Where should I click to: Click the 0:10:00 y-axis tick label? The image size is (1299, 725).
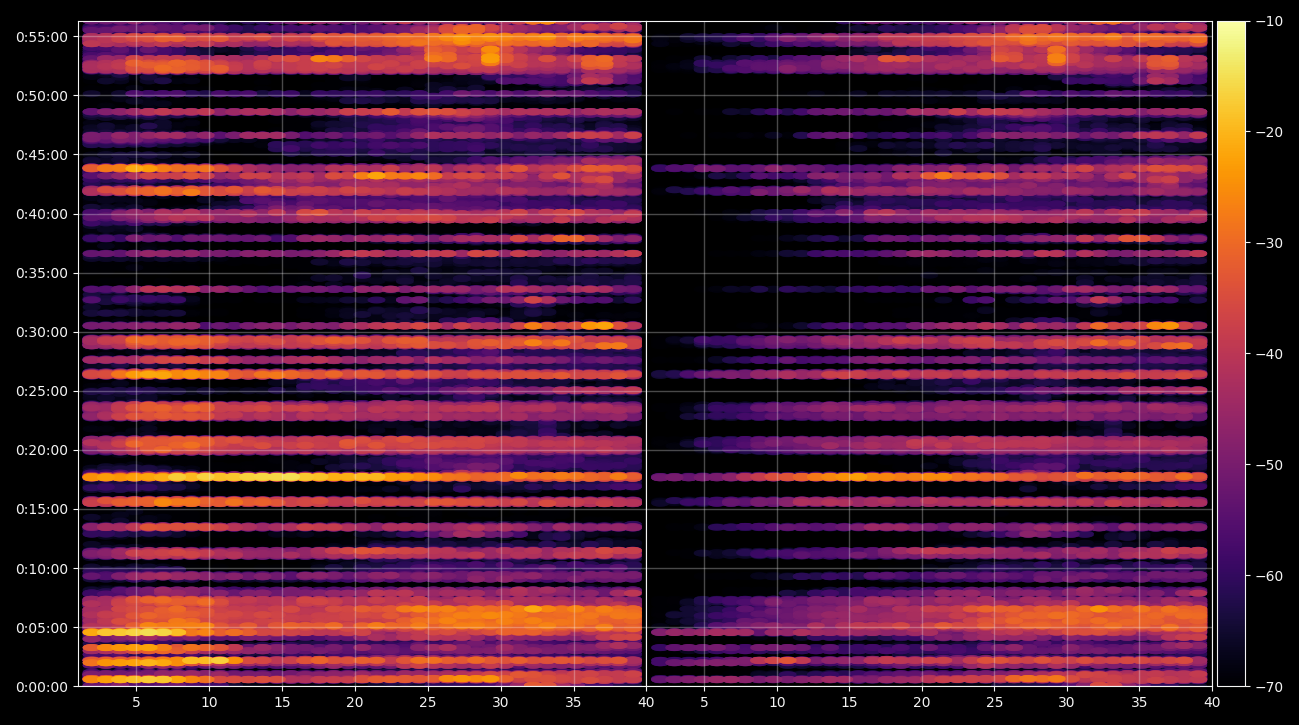(x=41, y=569)
